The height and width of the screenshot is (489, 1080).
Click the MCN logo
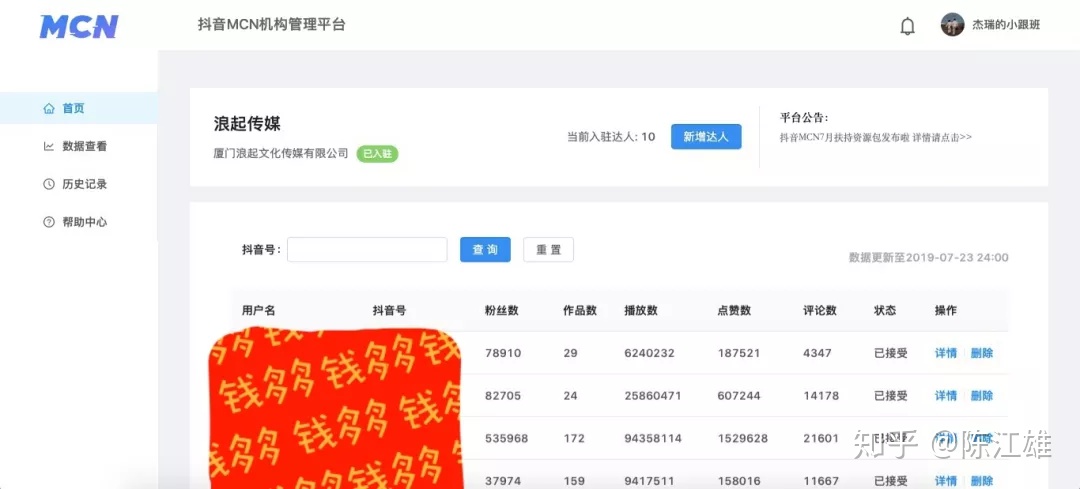tap(79, 26)
